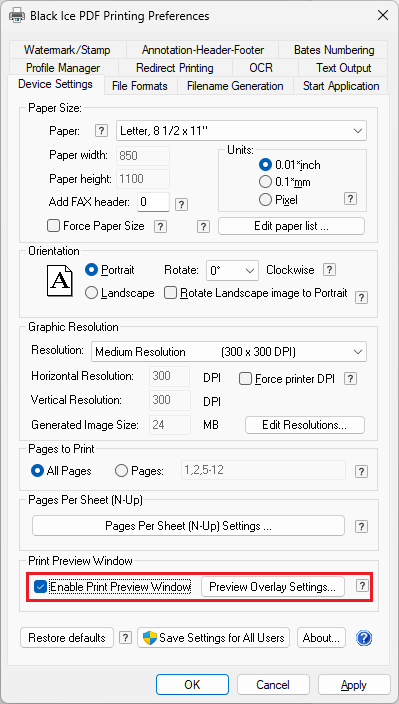Close the Printing Preferences dialog
The image size is (399, 704).
383,16
